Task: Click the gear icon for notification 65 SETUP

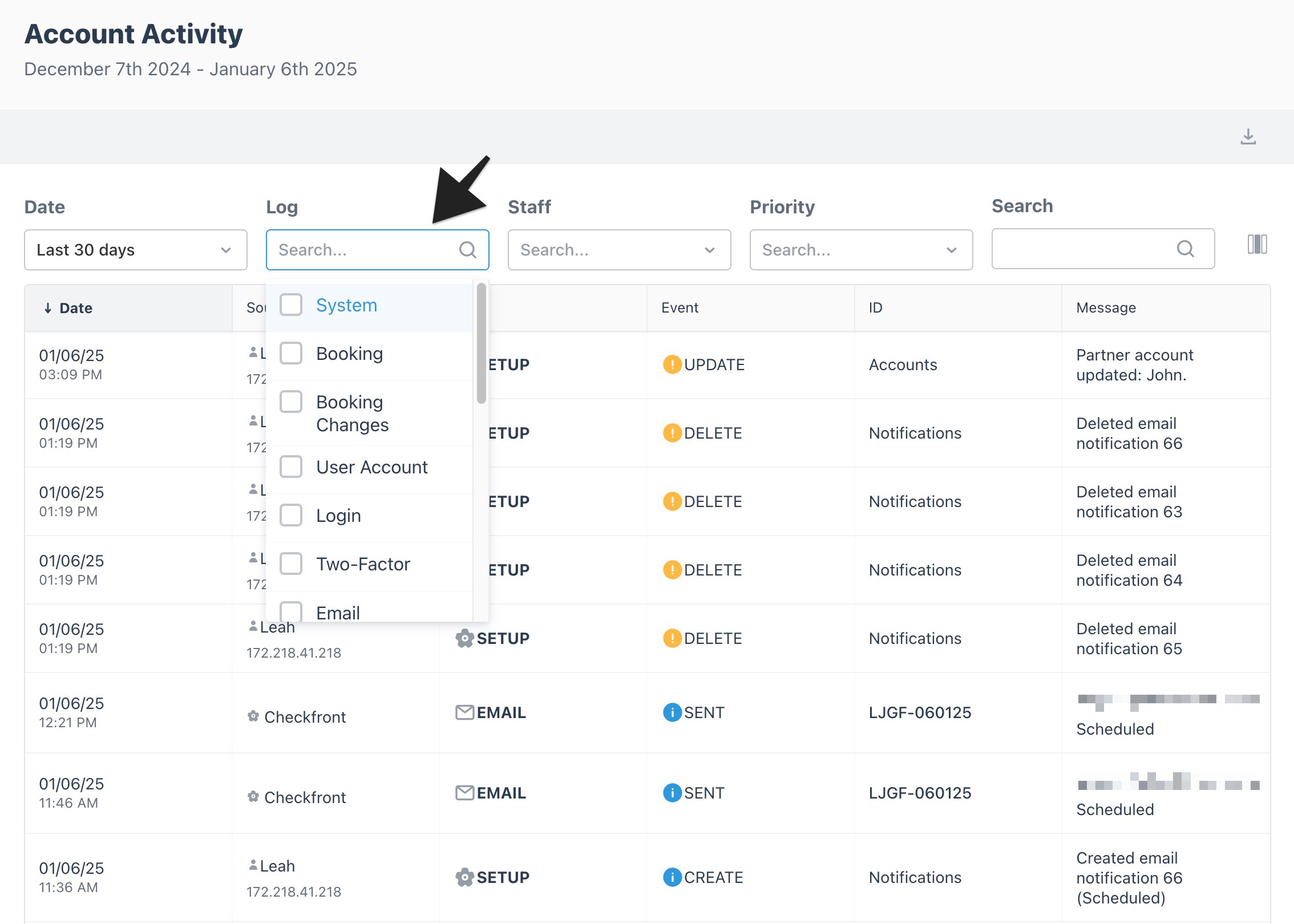Action: (464, 638)
